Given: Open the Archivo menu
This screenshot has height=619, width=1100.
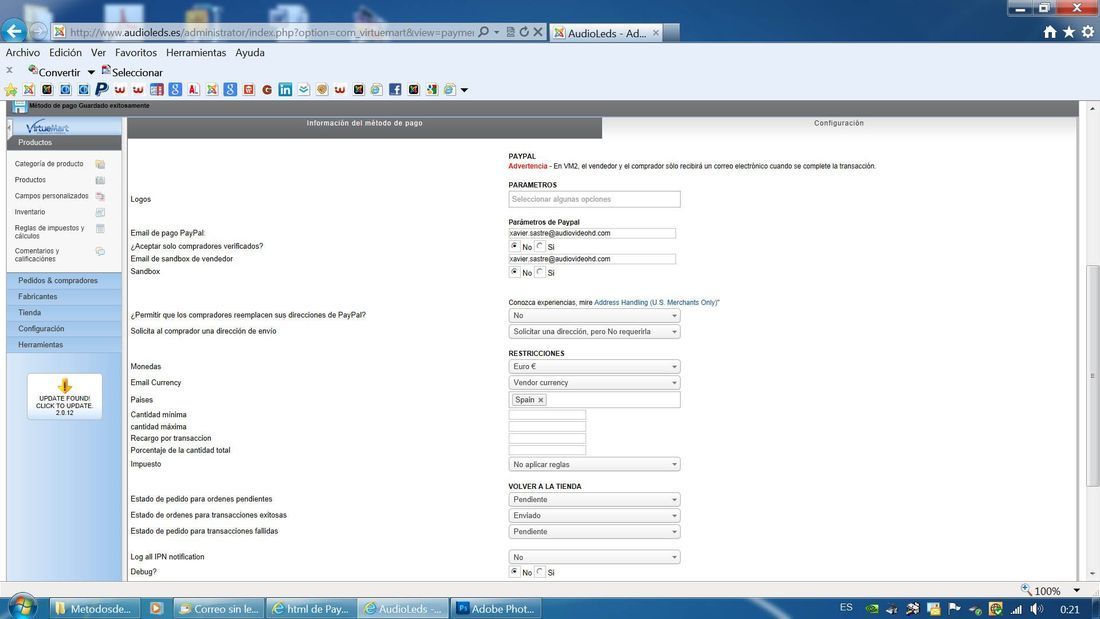Looking at the screenshot, I should click(x=22, y=53).
